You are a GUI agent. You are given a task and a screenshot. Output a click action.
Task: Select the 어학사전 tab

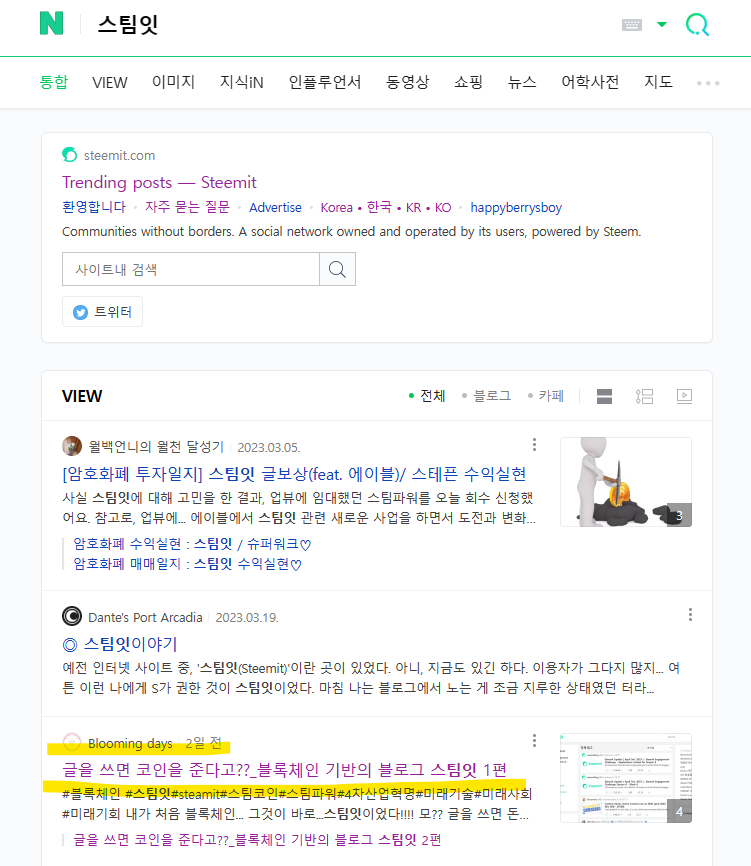click(x=590, y=82)
